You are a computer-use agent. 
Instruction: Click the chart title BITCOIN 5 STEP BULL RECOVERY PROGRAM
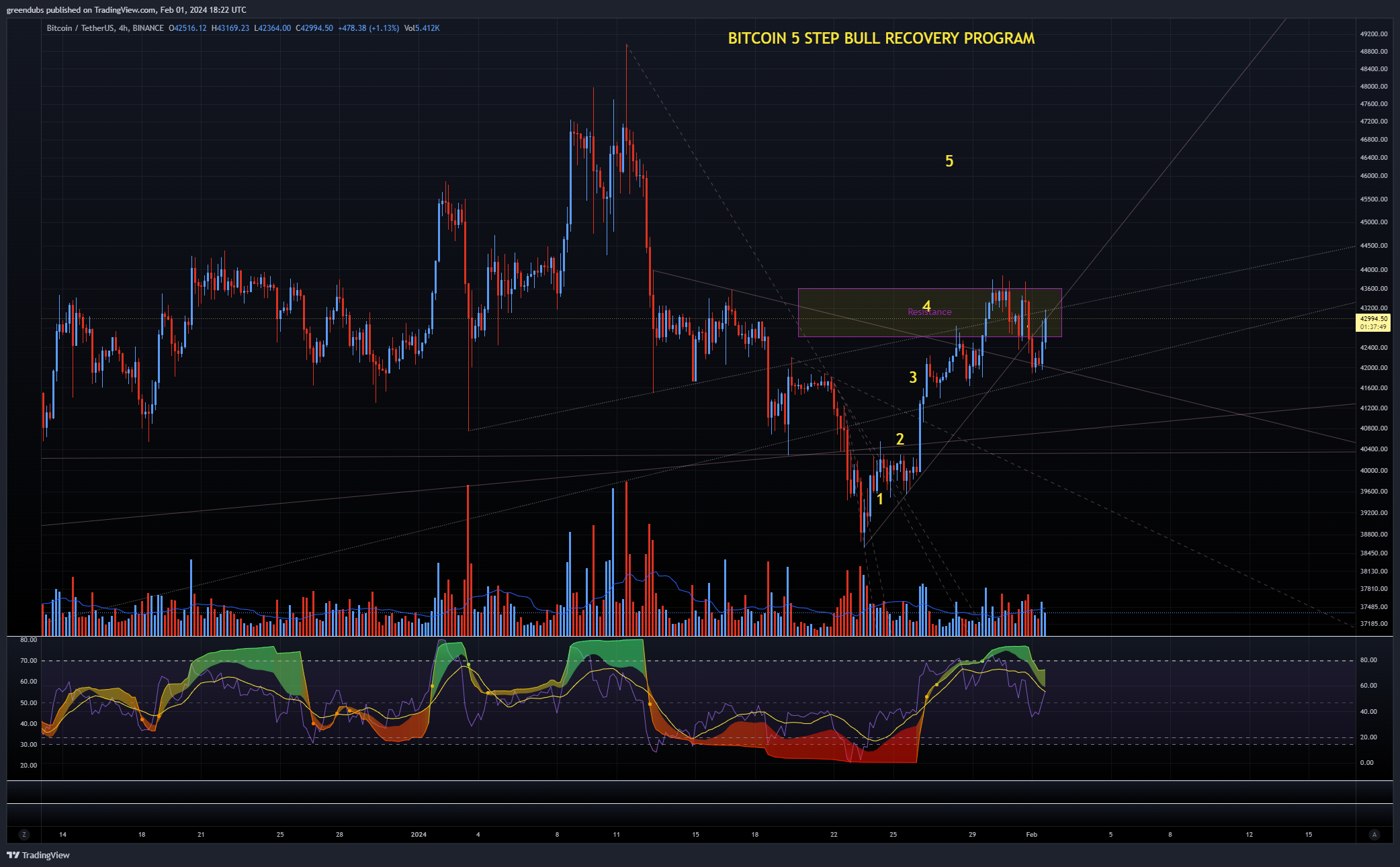tap(881, 38)
